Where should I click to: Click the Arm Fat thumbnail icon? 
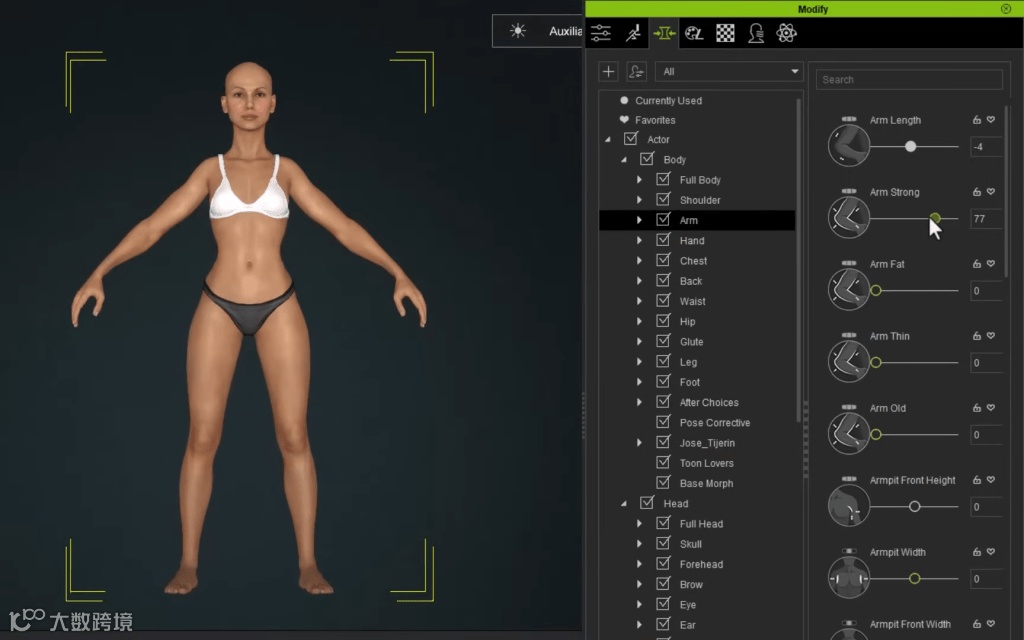[x=848, y=289]
